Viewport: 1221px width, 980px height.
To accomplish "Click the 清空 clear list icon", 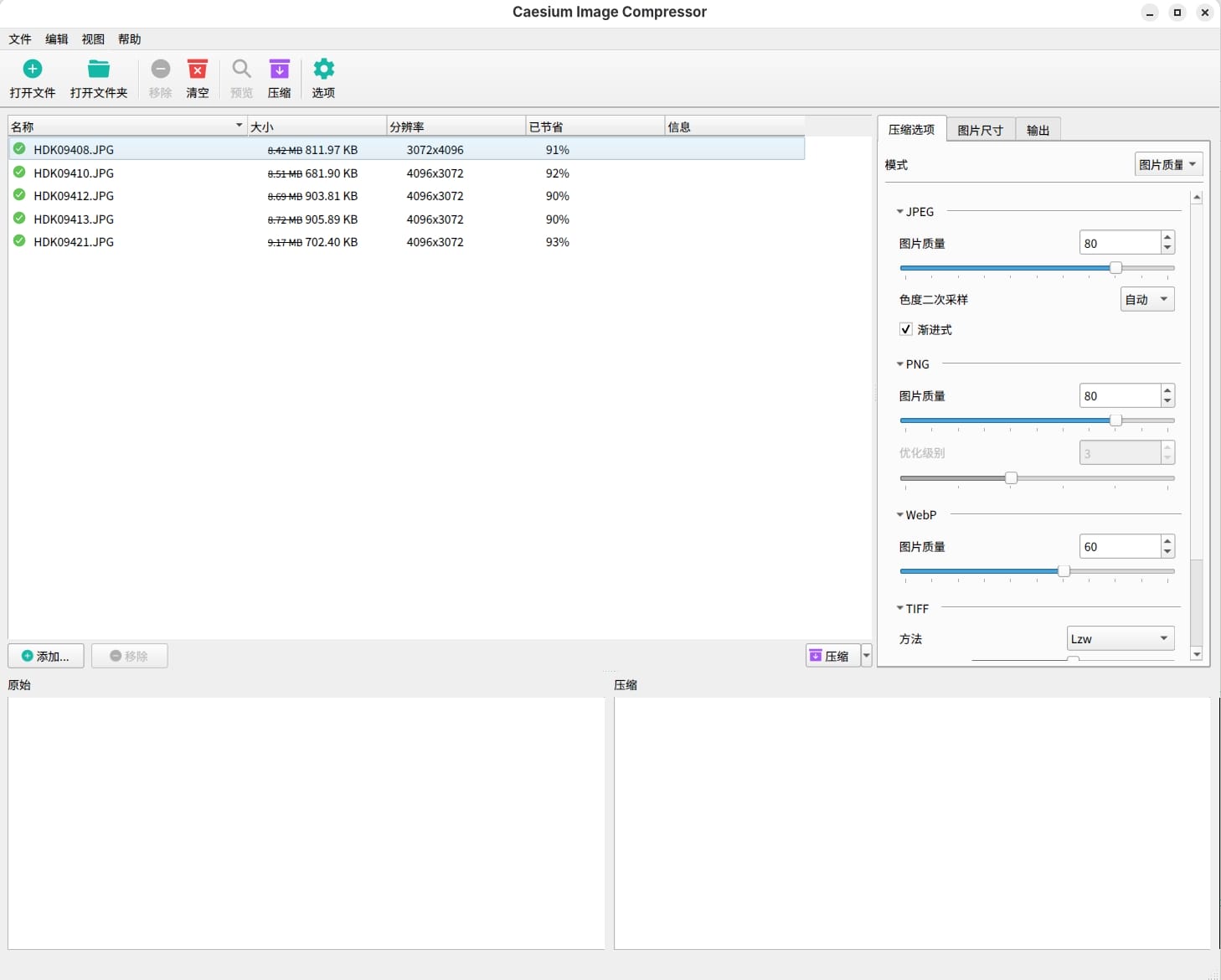I will point(198,69).
